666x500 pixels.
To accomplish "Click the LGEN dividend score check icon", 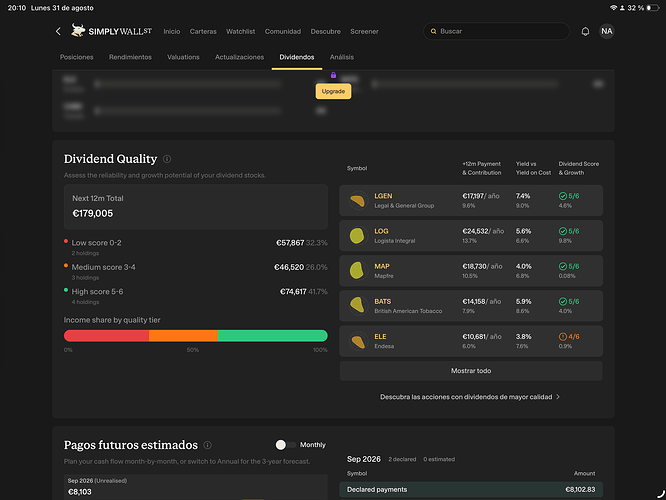I will click(563, 196).
